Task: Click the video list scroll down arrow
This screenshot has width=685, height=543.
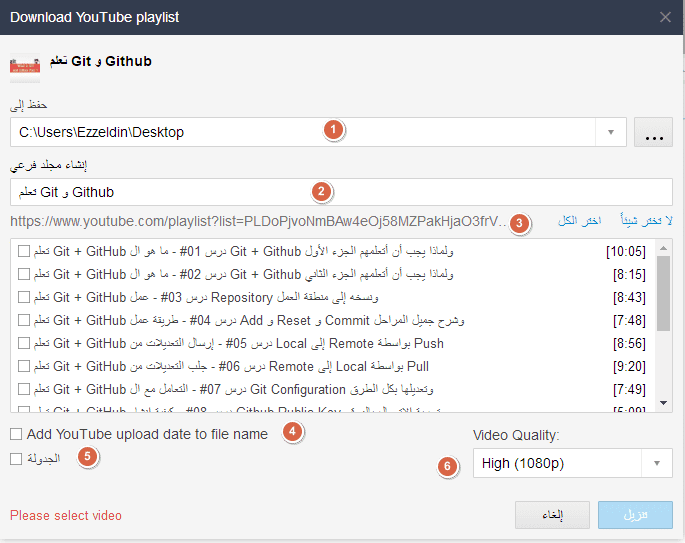Action: click(664, 403)
